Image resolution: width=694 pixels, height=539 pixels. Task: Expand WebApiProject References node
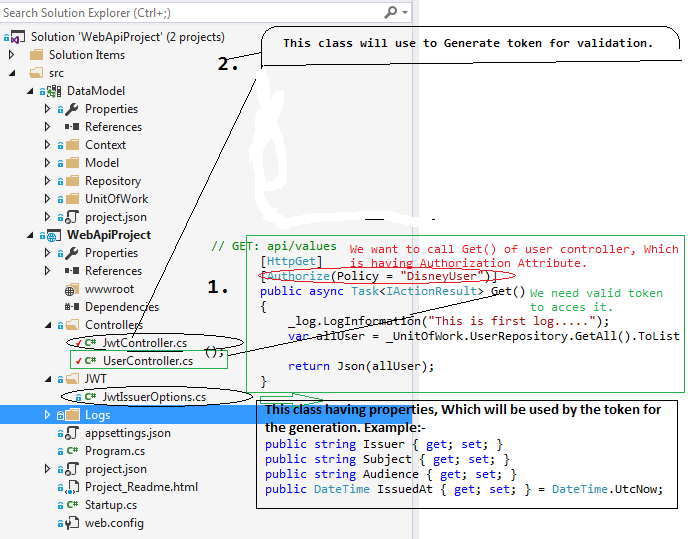pos(48,271)
